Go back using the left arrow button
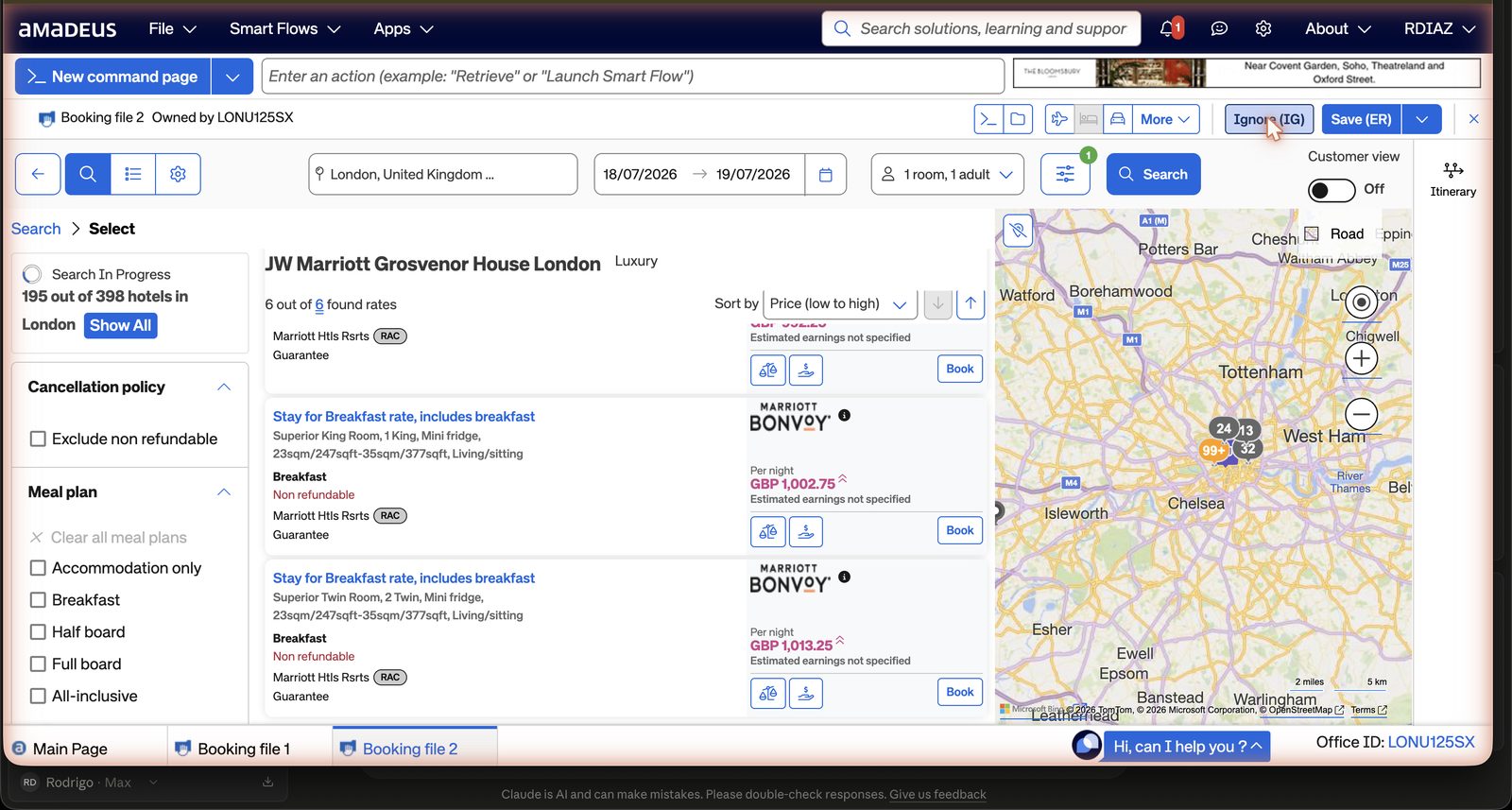This screenshot has width=1512, height=810. click(38, 174)
